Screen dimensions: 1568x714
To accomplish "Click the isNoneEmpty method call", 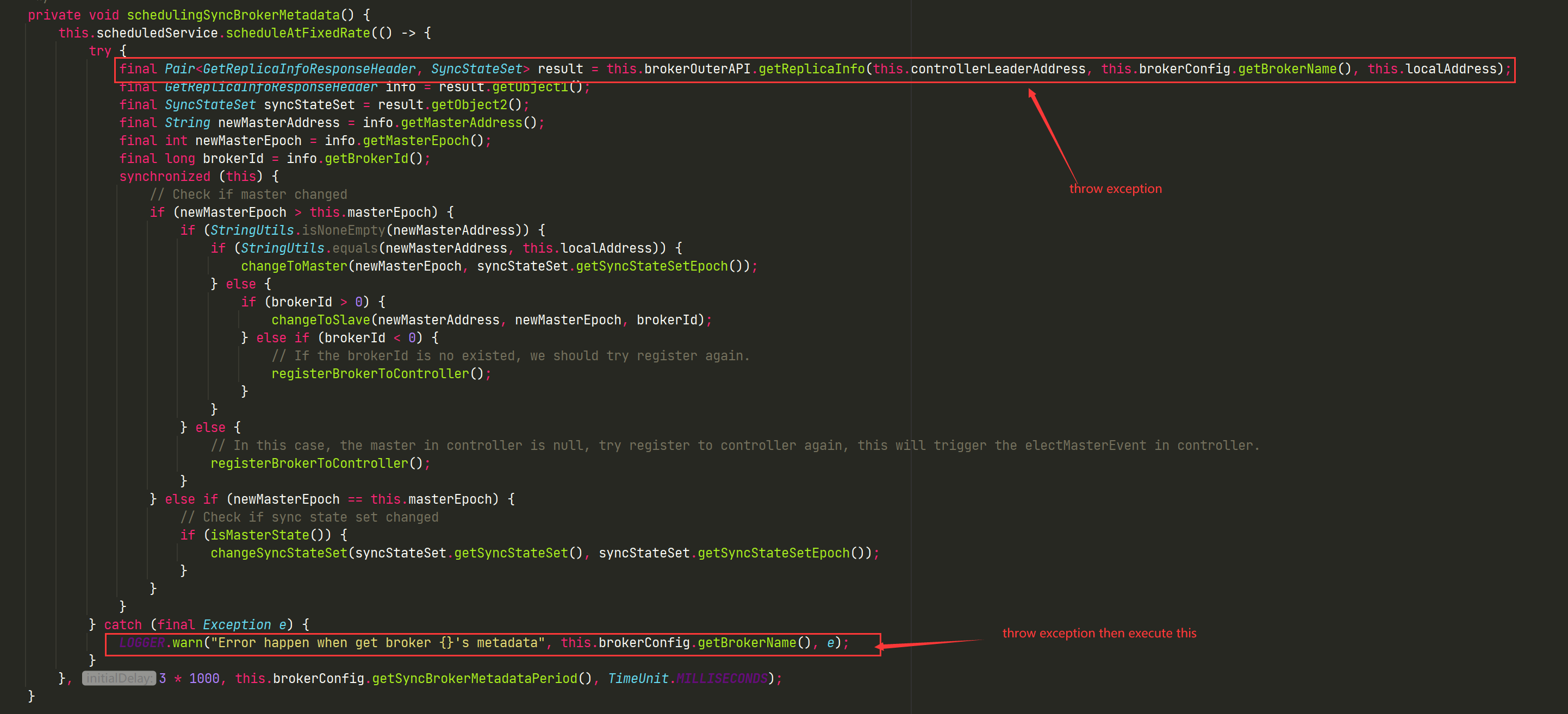I will (343, 230).
